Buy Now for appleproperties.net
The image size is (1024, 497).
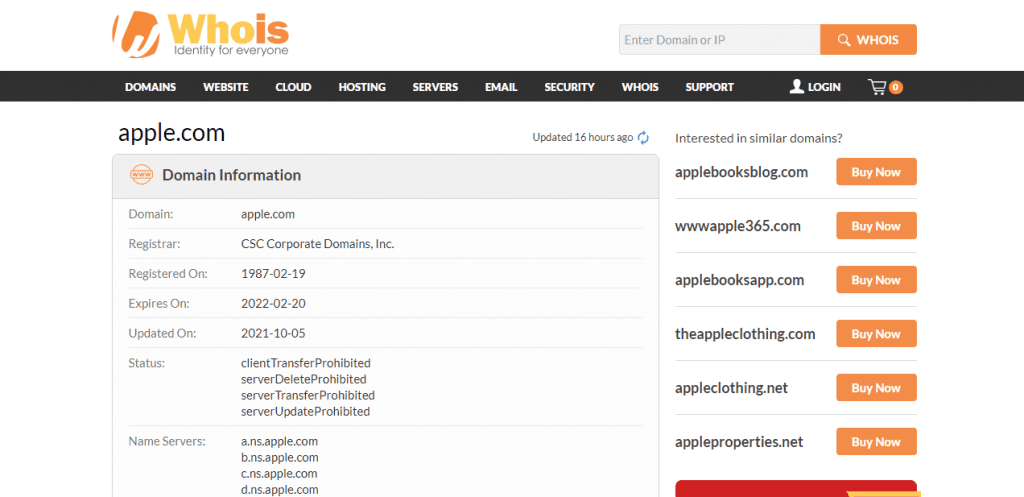point(876,442)
